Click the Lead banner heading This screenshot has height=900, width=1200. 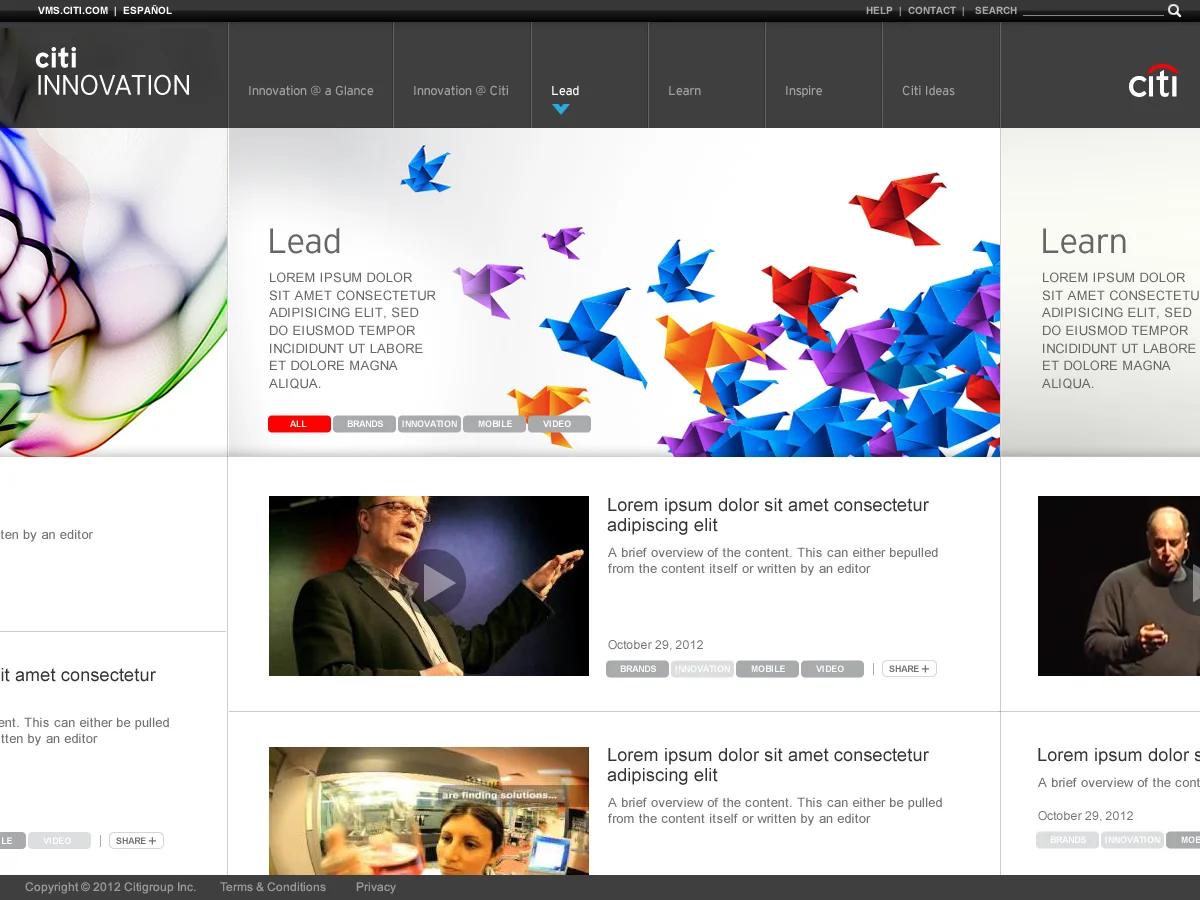click(305, 242)
